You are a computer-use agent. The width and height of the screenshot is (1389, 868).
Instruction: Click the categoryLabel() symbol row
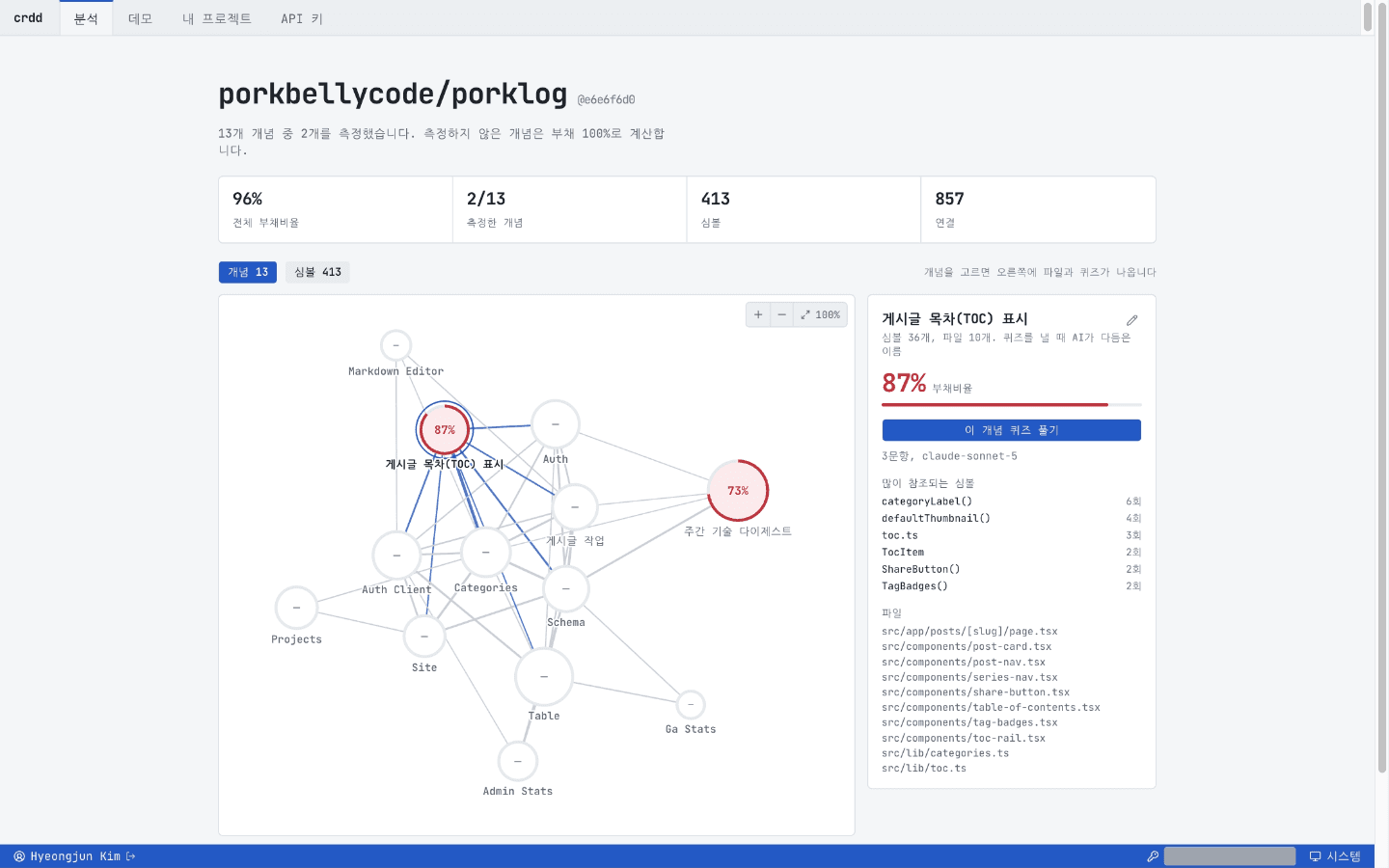(1012, 502)
